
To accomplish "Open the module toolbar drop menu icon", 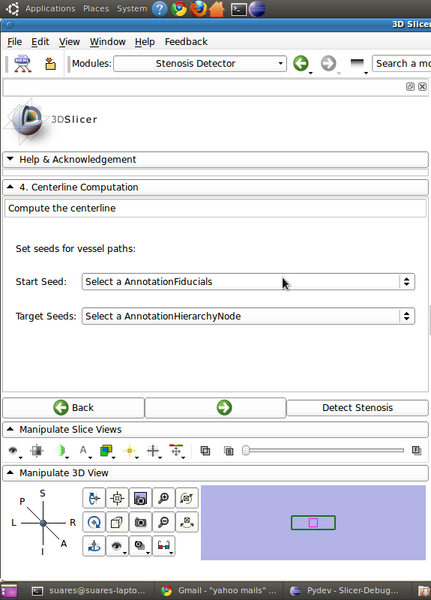I will 357,63.
